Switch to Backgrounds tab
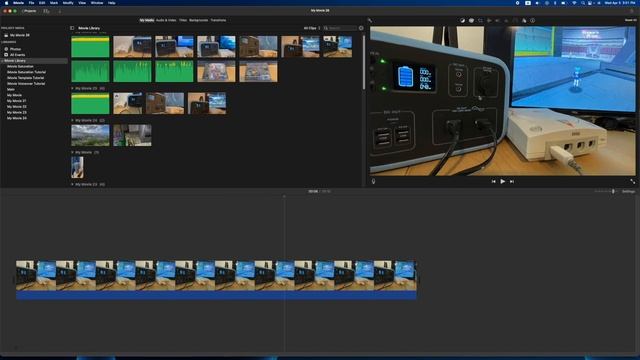This screenshot has width=640, height=360. coord(198,20)
